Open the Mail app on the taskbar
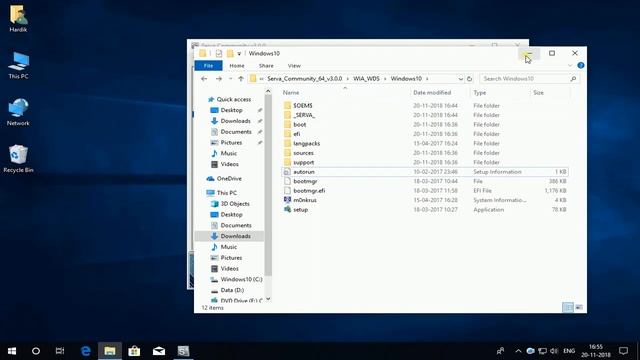Screen dimensions: 640x360 [159, 351]
